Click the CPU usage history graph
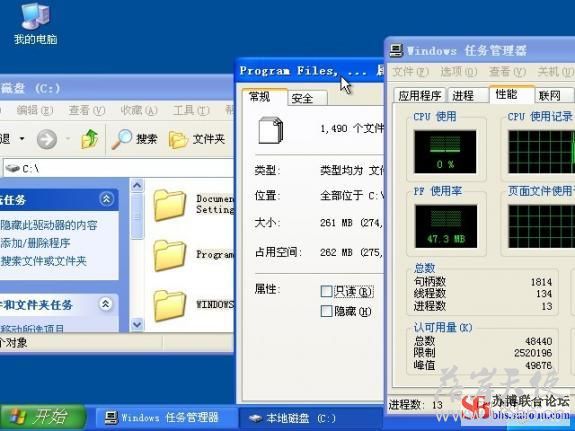This screenshot has height=431, width=575. (x=542, y=152)
